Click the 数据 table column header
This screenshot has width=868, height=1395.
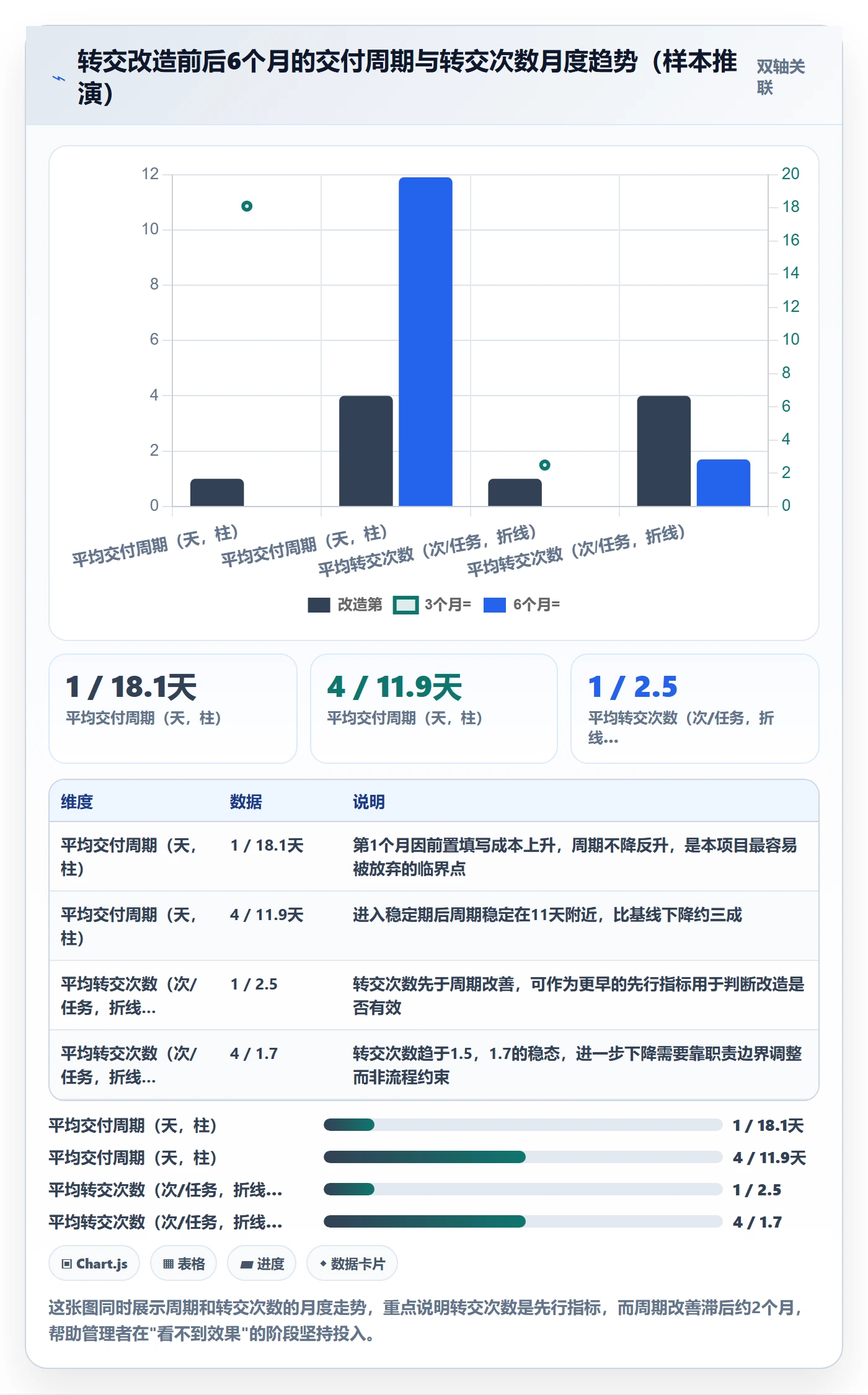pyautogui.click(x=246, y=802)
